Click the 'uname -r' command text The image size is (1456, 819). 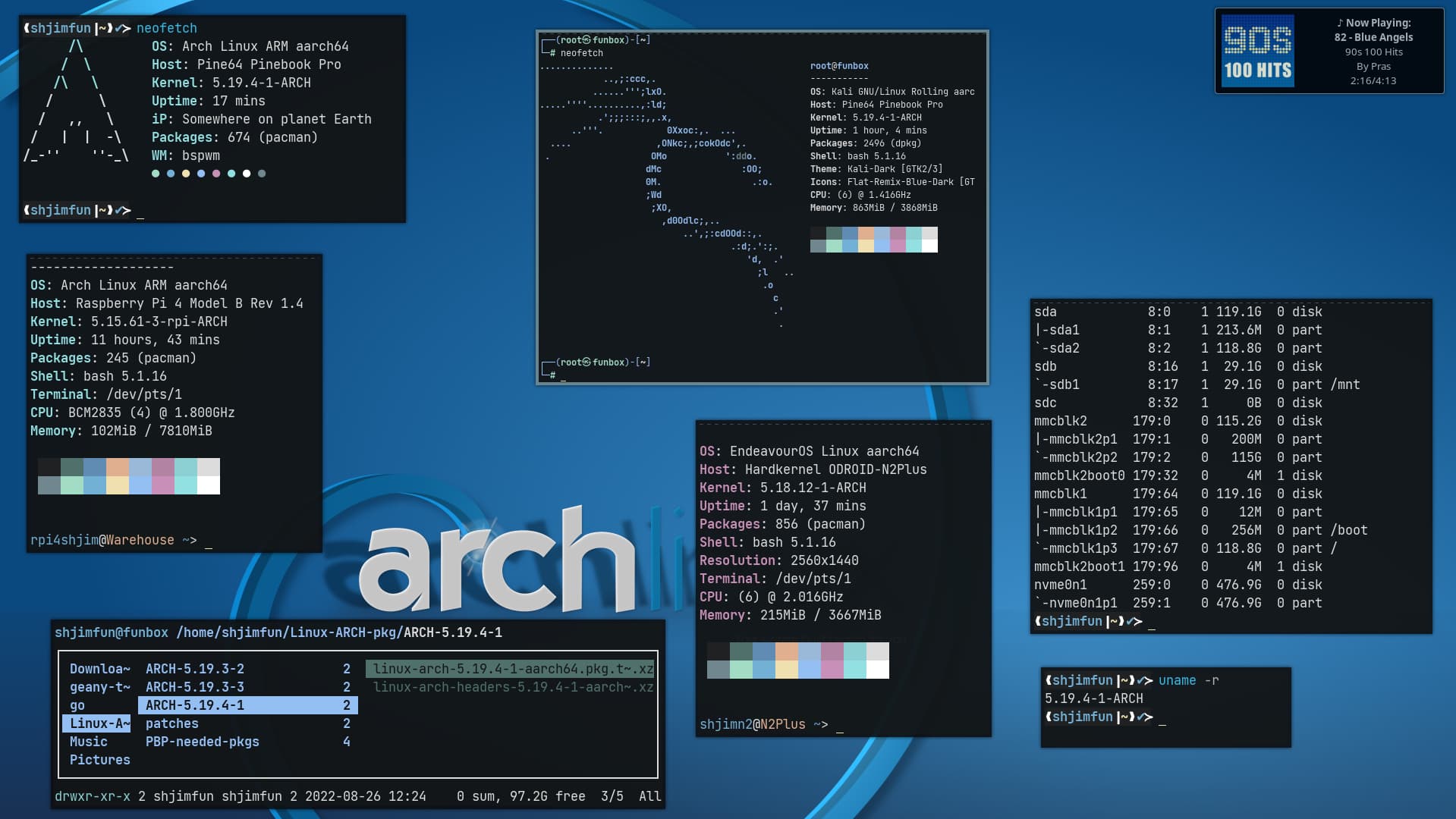coord(1188,680)
